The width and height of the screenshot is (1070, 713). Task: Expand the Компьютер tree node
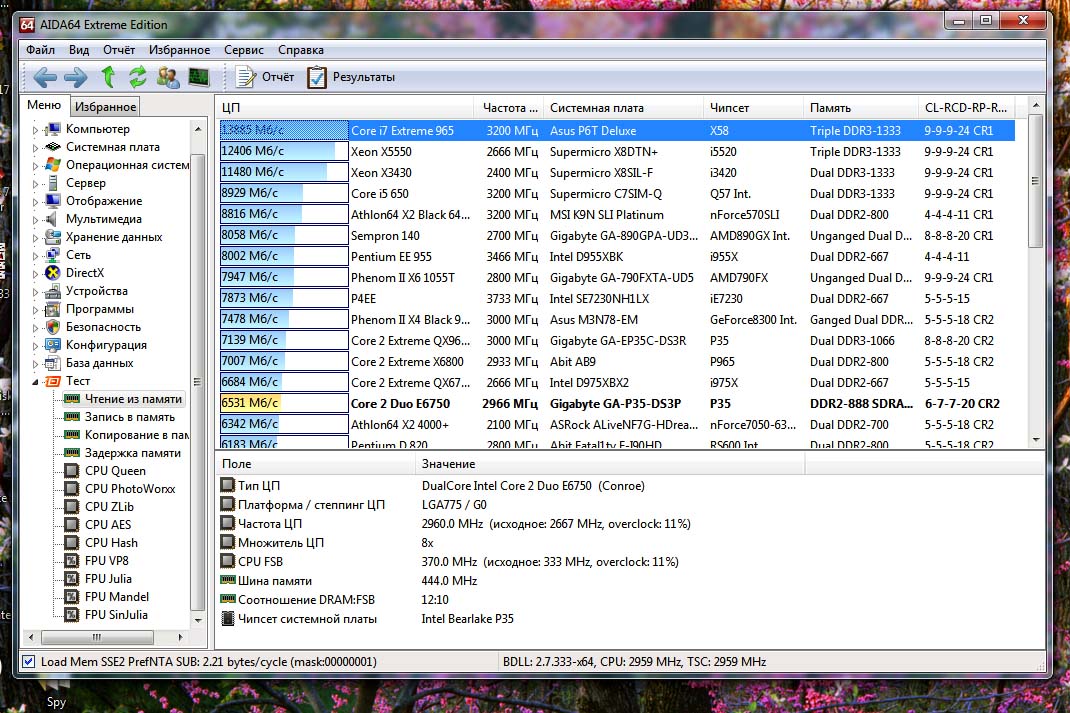pyautogui.click(x=36, y=130)
